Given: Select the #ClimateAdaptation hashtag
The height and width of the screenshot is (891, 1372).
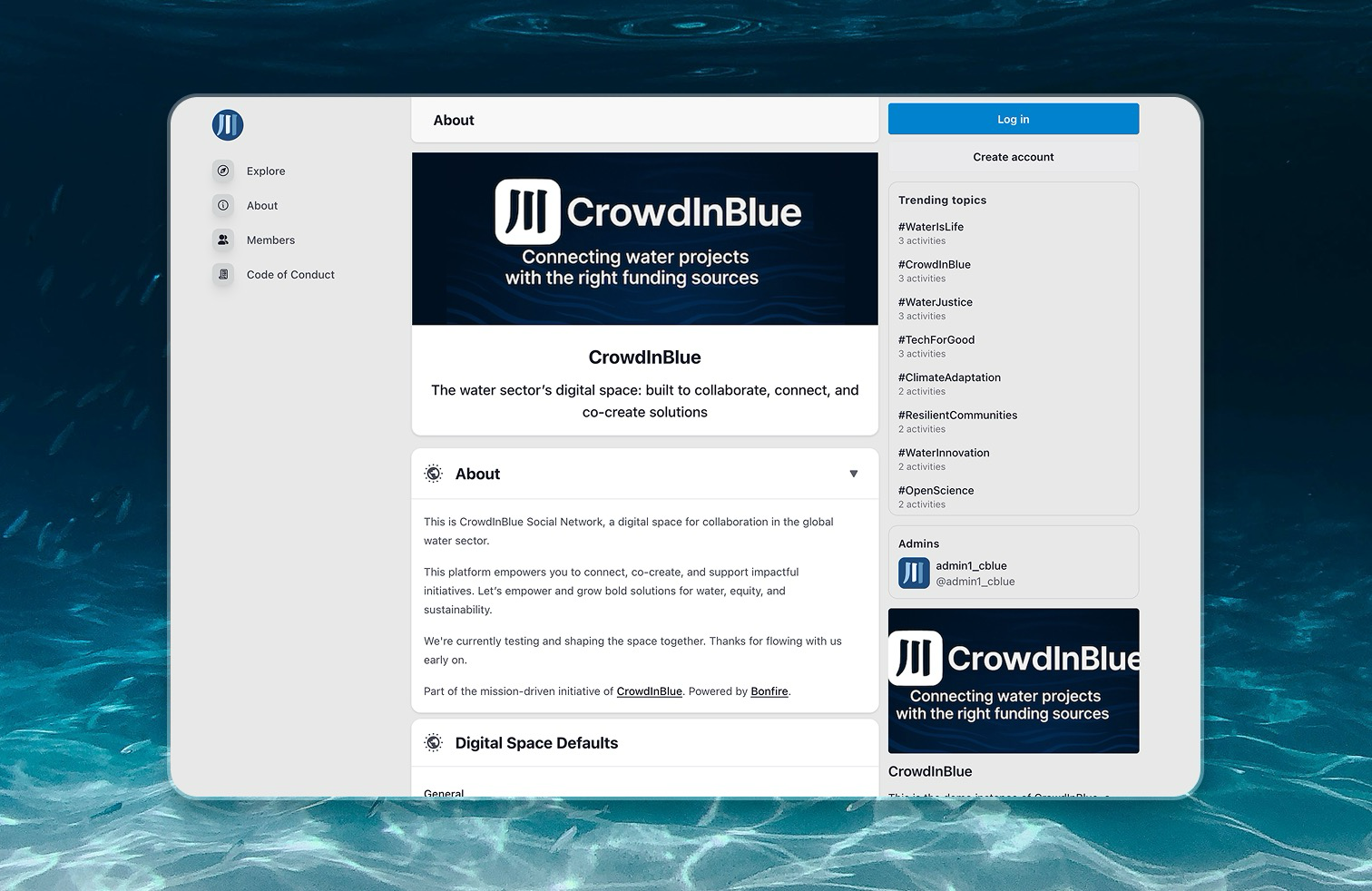Looking at the screenshot, I should 949,377.
